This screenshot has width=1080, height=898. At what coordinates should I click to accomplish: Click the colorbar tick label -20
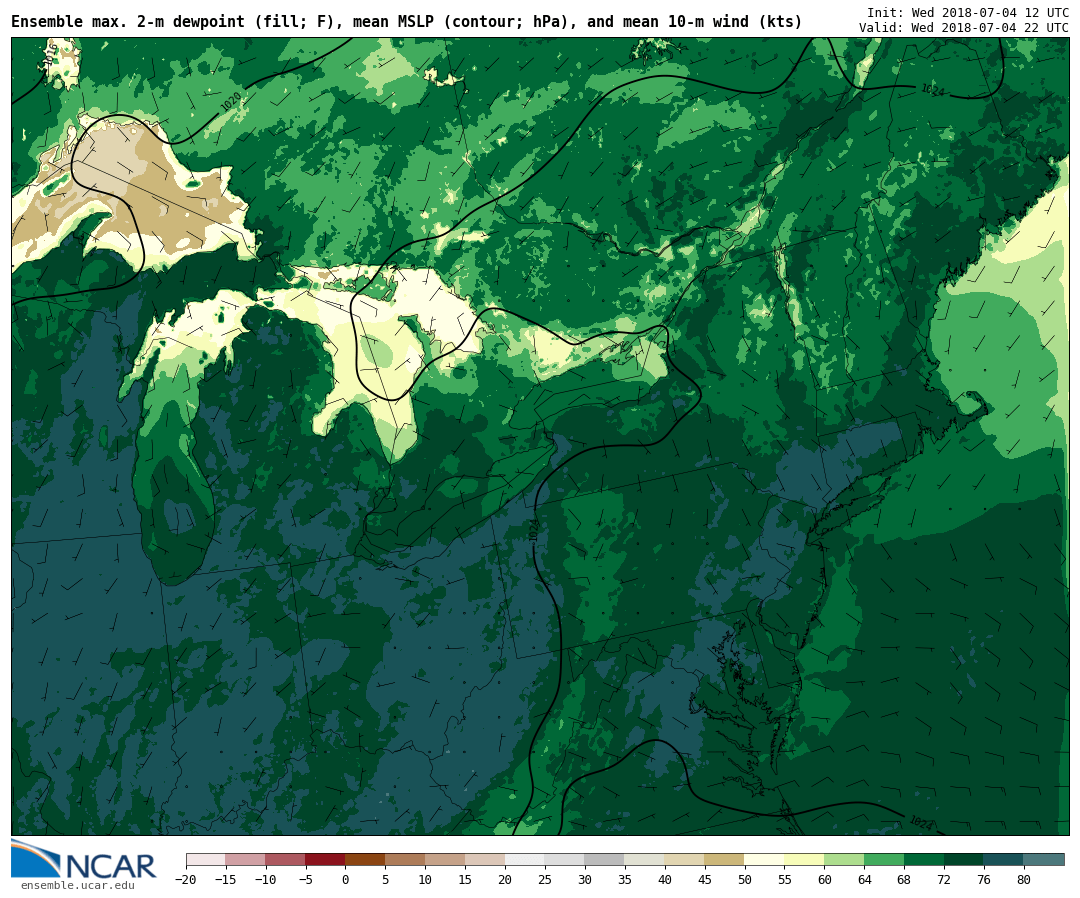[185, 880]
